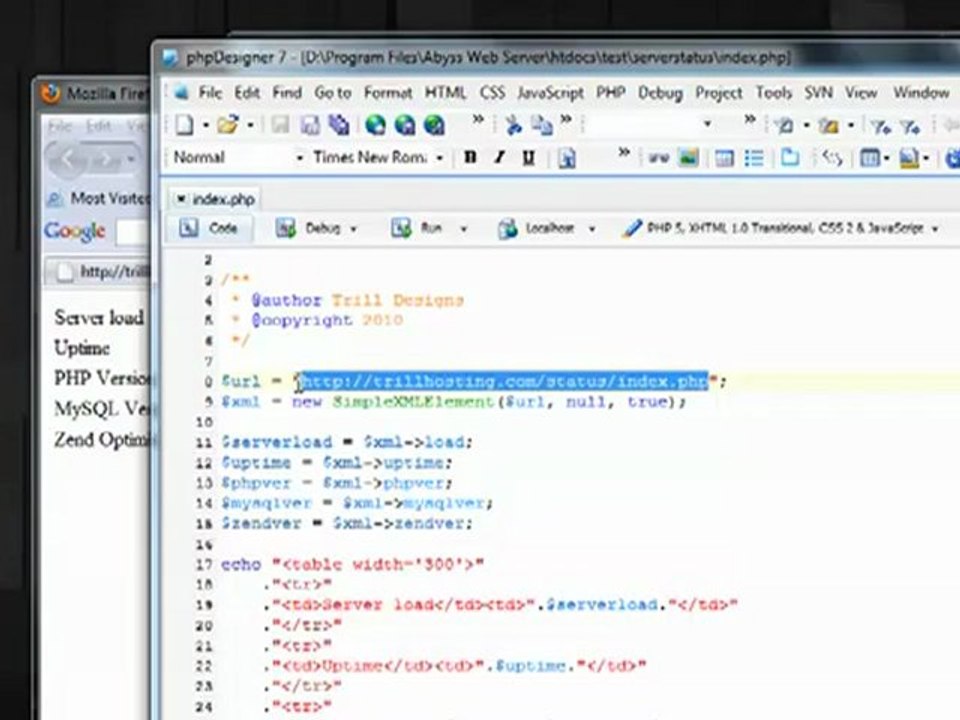Click the Firefox logo in Mozilla window
The width and height of the screenshot is (960, 720).
click(51, 93)
